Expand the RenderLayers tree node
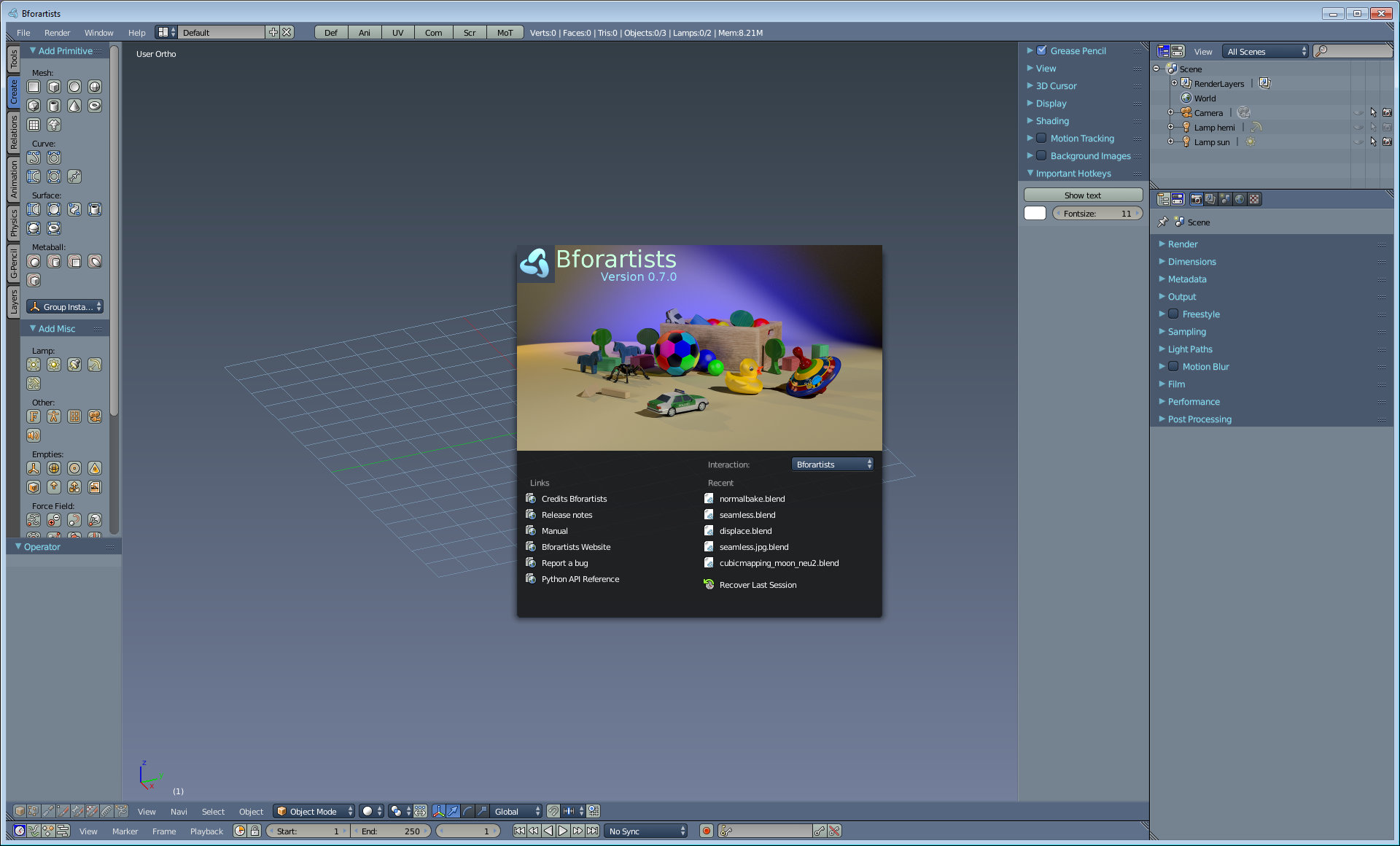 (x=1174, y=83)
